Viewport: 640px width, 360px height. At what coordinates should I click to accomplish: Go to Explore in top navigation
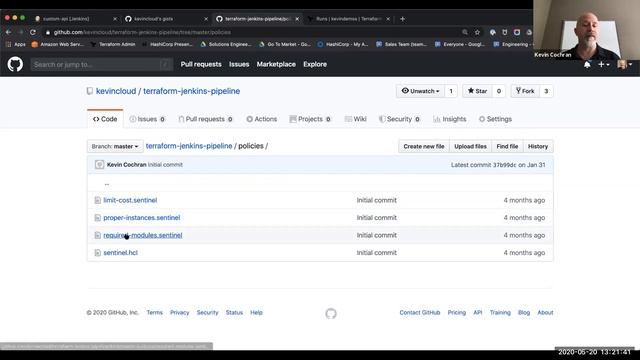(315, 64)
